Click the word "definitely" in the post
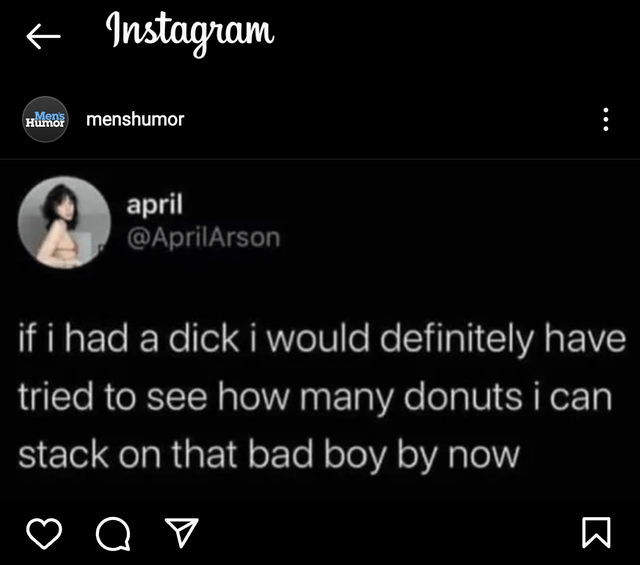The height and width of the screenshot is (565, 640). (456, 339)
